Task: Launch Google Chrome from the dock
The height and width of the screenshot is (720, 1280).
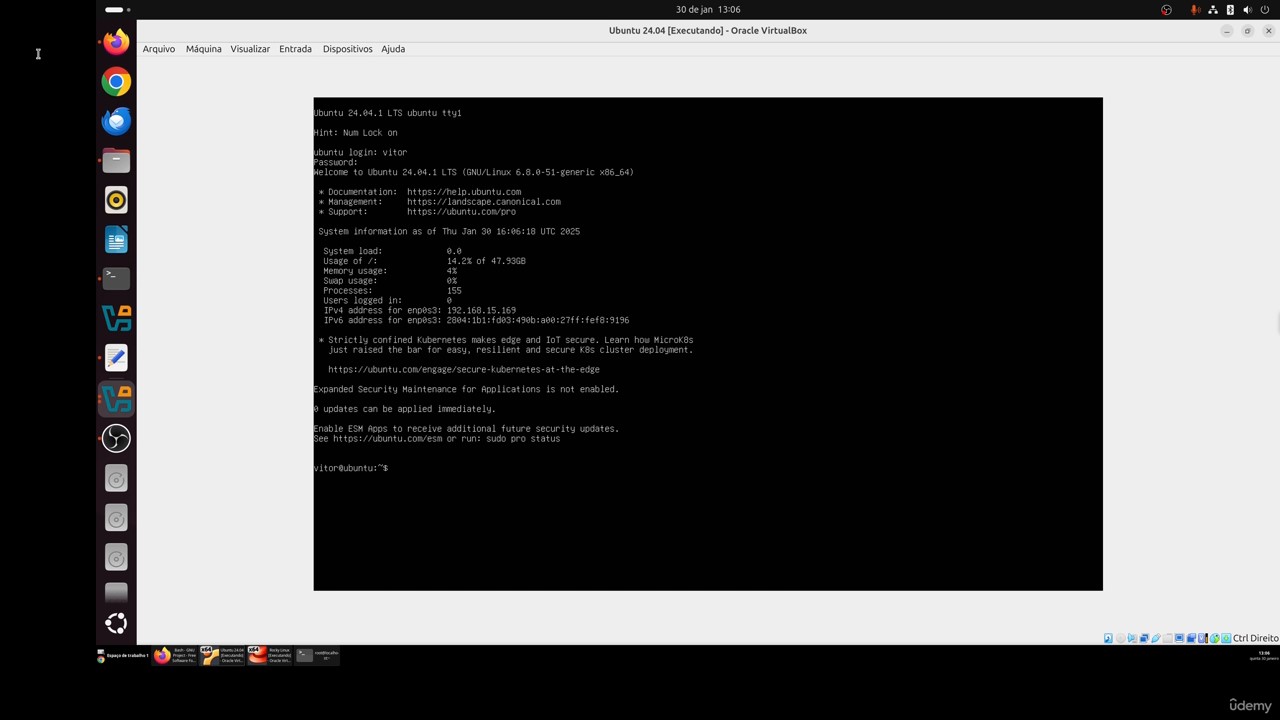Action: [x=116, y=82]
